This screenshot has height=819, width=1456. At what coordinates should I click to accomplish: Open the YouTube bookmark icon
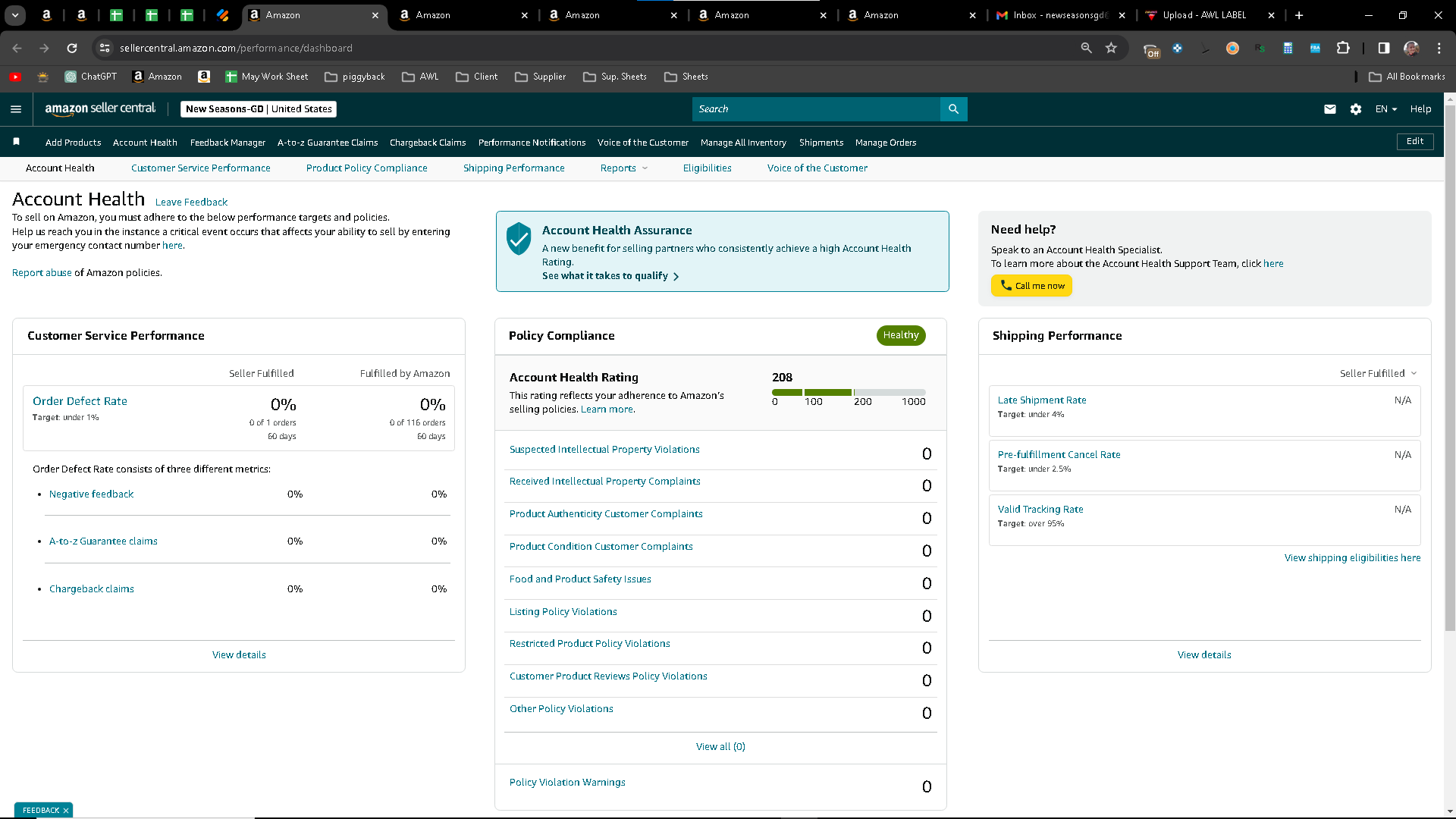(x=15, y=77)
